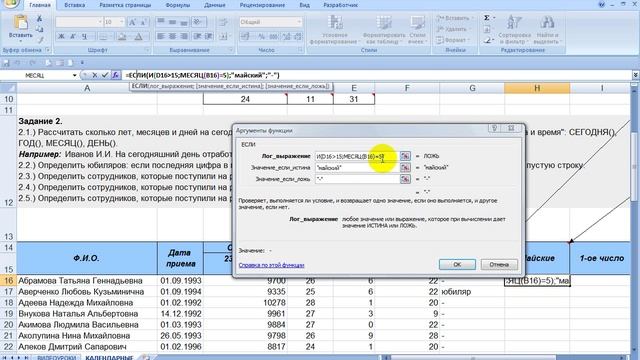Click Отмена to cancel the dialog
This screenshot has width=640, height=360.
(x=499, y=264)
